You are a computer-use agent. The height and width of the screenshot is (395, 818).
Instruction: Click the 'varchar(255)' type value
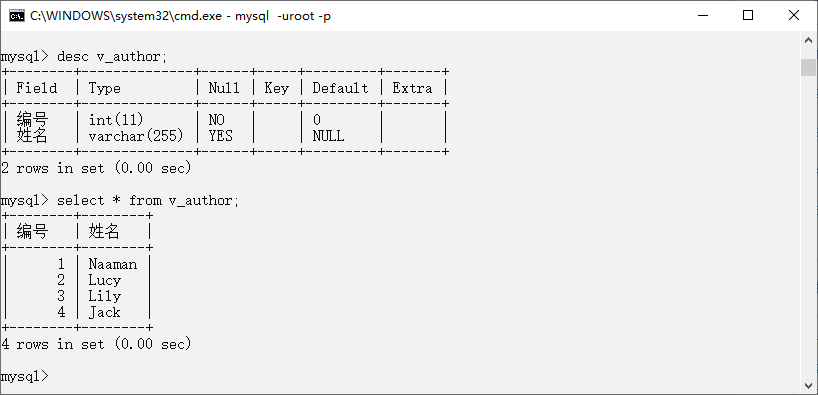136,136
